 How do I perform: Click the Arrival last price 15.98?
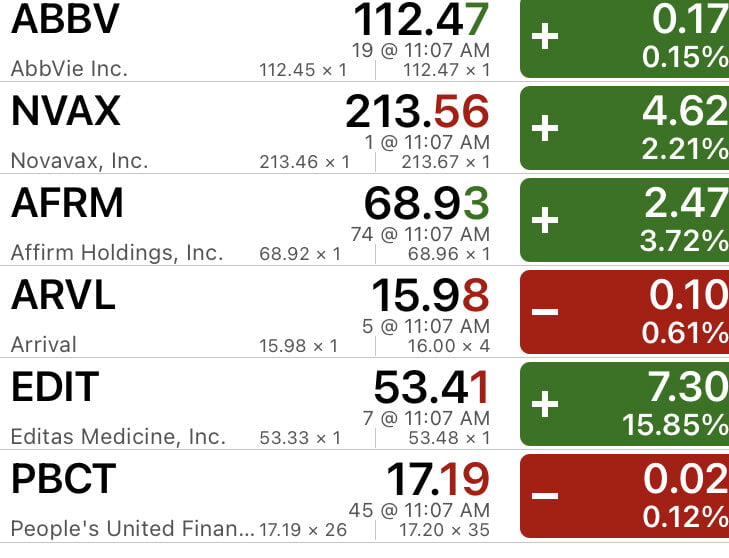point(429,295)
